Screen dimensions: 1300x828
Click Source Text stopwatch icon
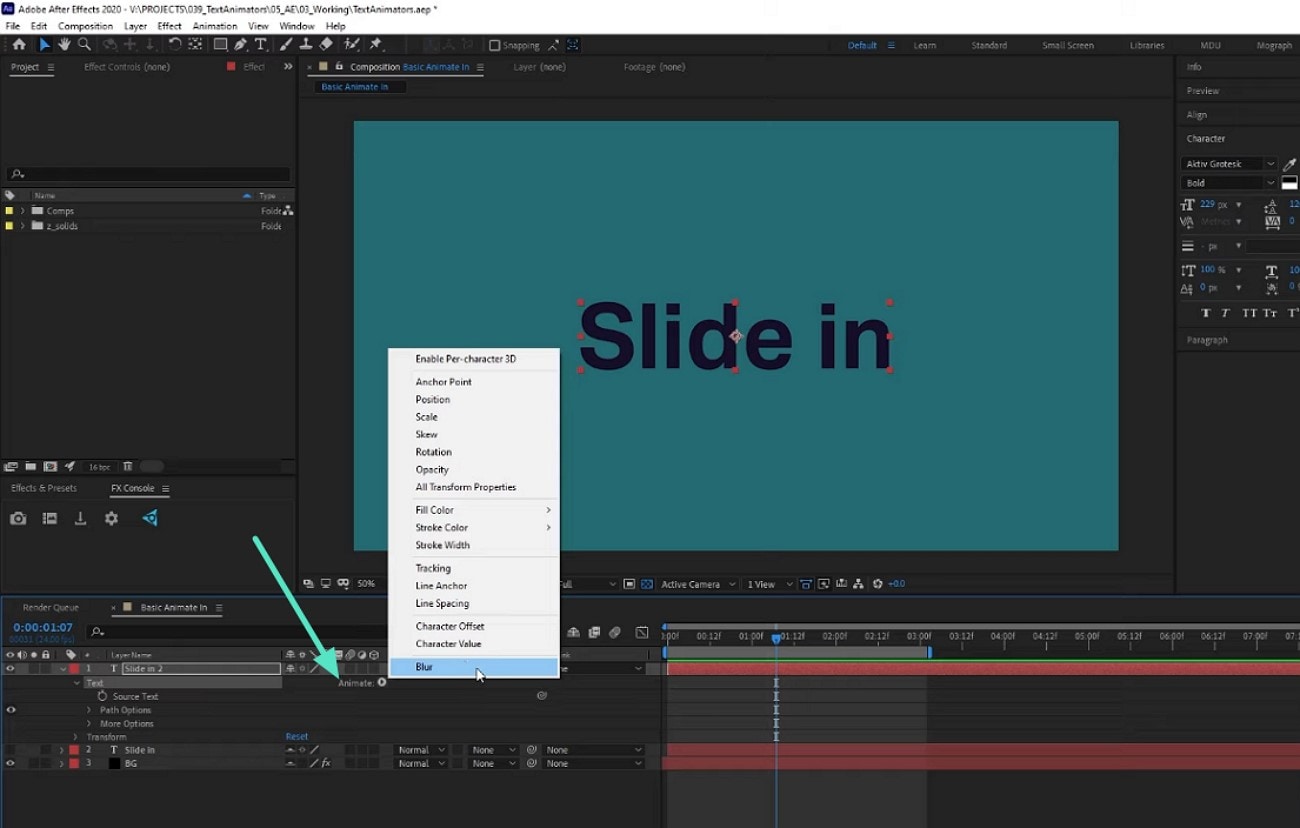[x=103, y=696]
